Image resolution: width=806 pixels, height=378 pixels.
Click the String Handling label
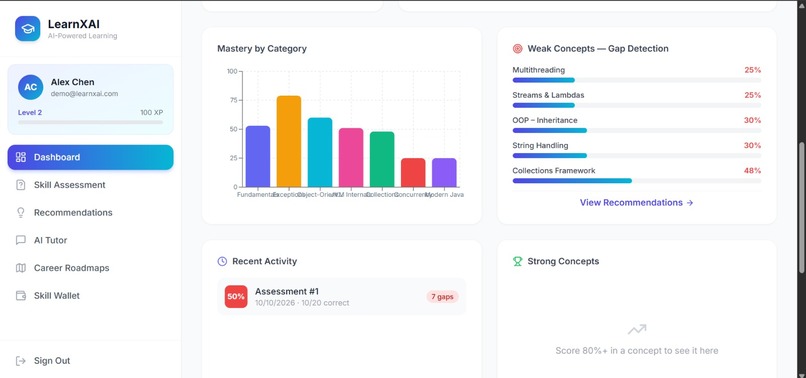pos(540,146)
